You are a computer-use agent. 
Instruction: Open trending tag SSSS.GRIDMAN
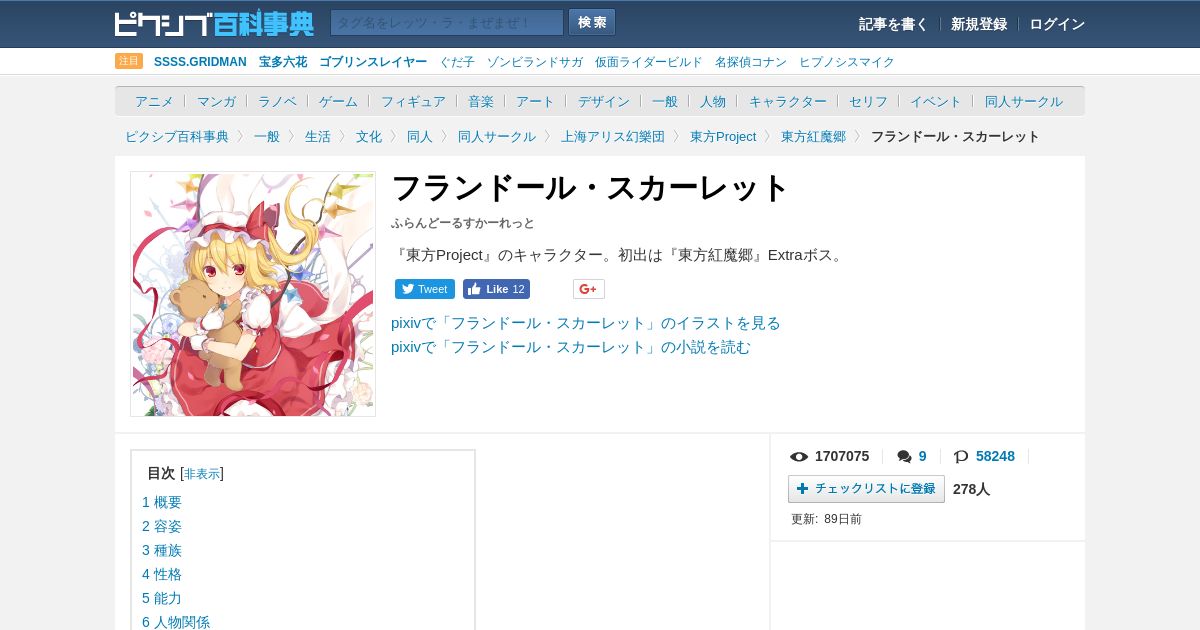point(200,62)
